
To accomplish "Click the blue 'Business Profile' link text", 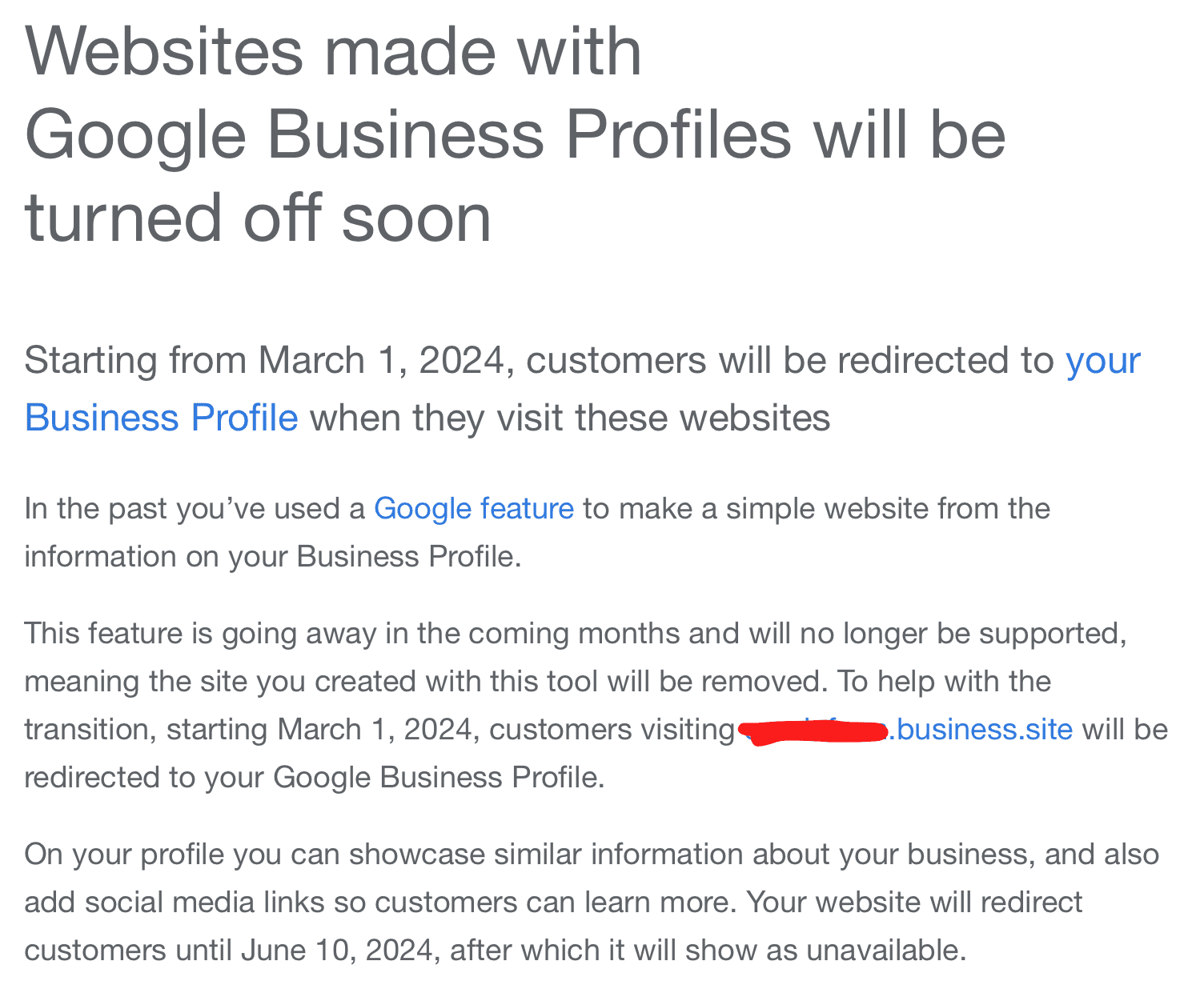I will pyautogui.click(x=162, y=418).
